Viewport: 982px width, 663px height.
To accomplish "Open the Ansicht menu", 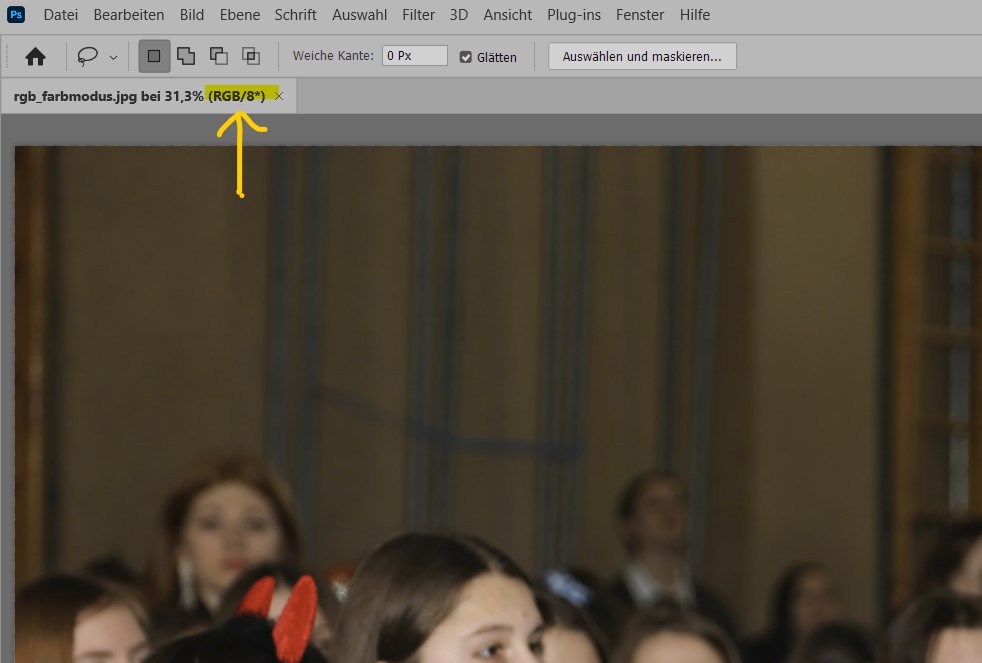I will 507,14.
